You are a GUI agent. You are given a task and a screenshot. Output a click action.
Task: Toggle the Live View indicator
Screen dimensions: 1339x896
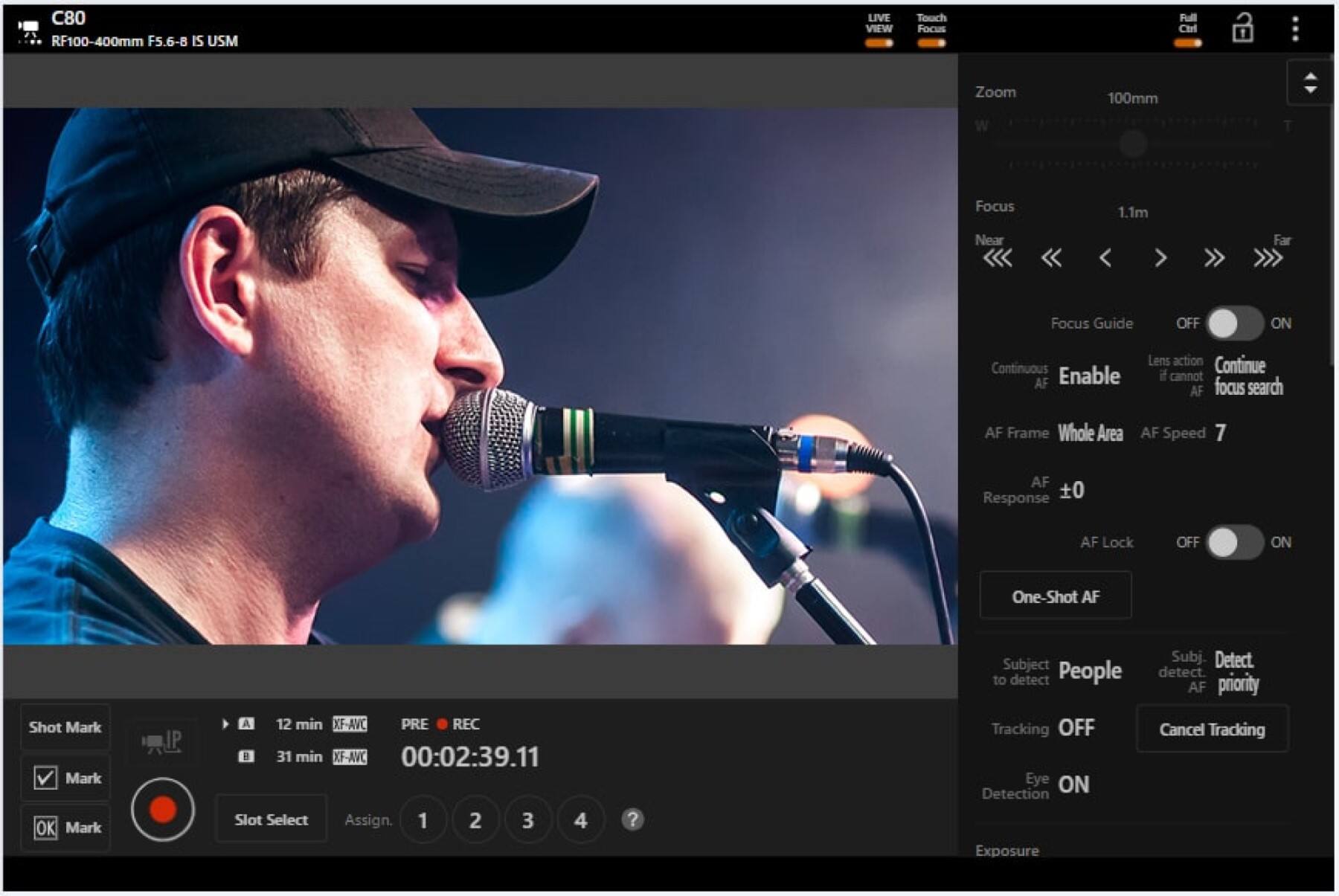[x=879, y=30]
